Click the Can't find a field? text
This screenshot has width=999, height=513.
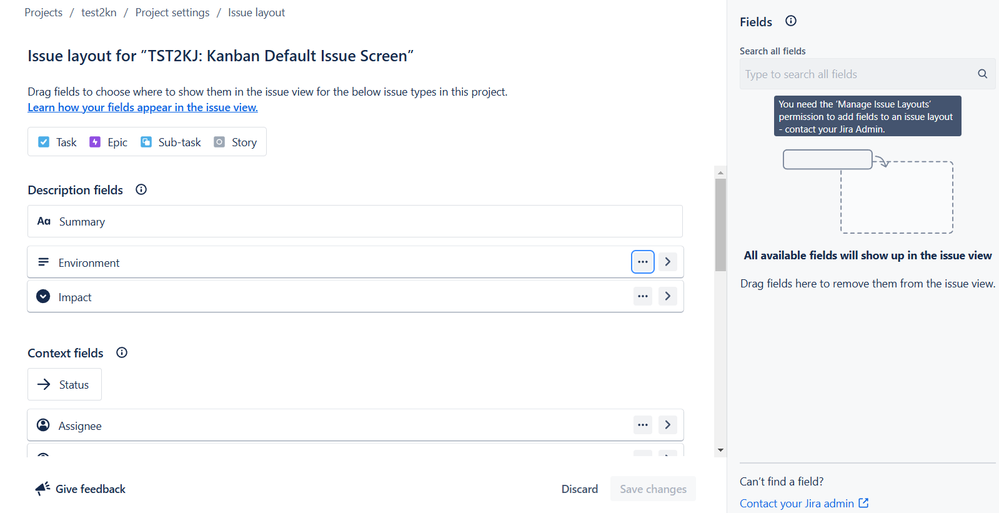tap(781, 481)
